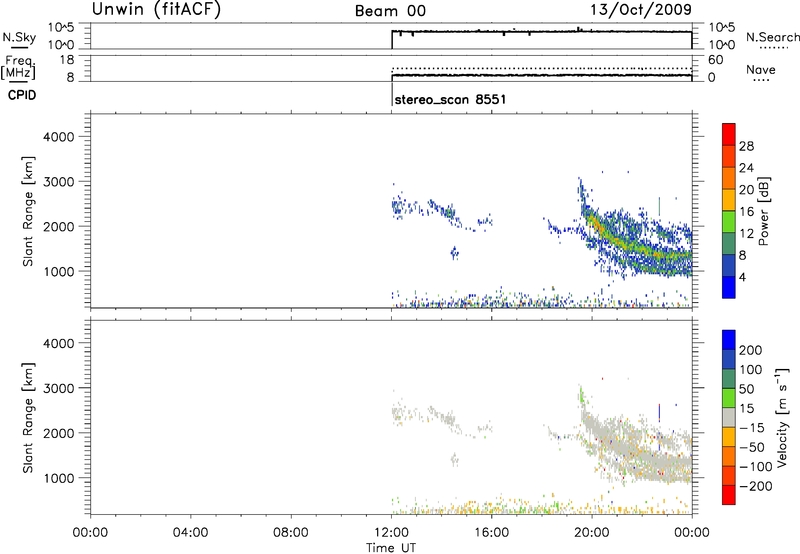Click the '18' frequency axis label
800x554 pixels.
point(66,60)
